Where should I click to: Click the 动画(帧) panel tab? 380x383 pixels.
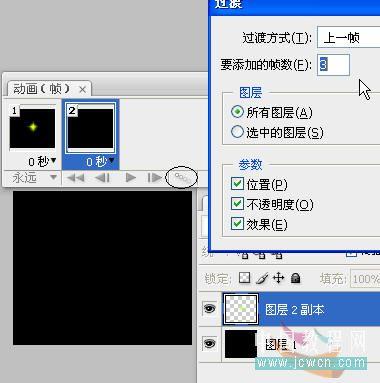[x=49, y=89]
